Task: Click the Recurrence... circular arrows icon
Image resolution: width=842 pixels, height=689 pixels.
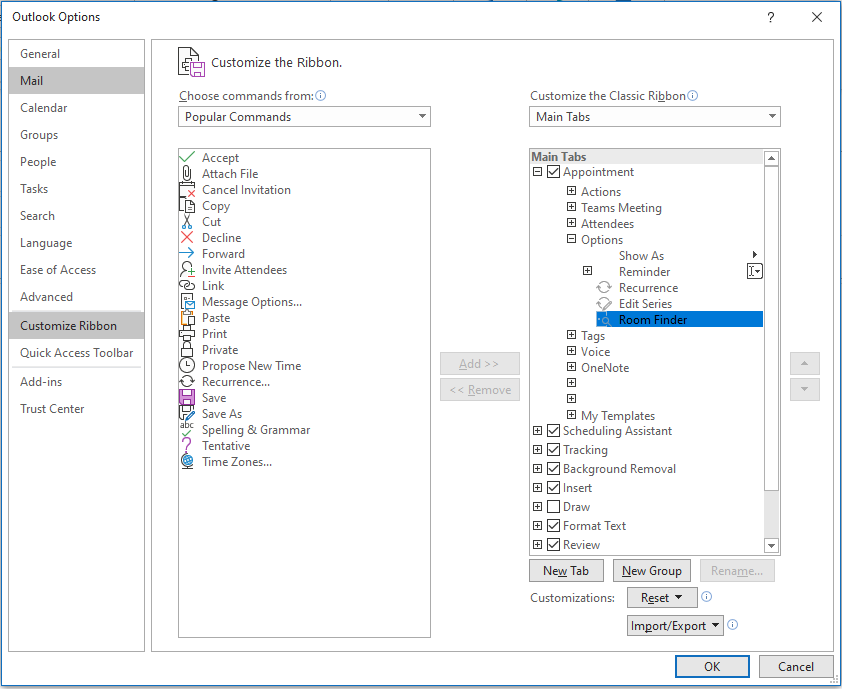Action: 187,382
